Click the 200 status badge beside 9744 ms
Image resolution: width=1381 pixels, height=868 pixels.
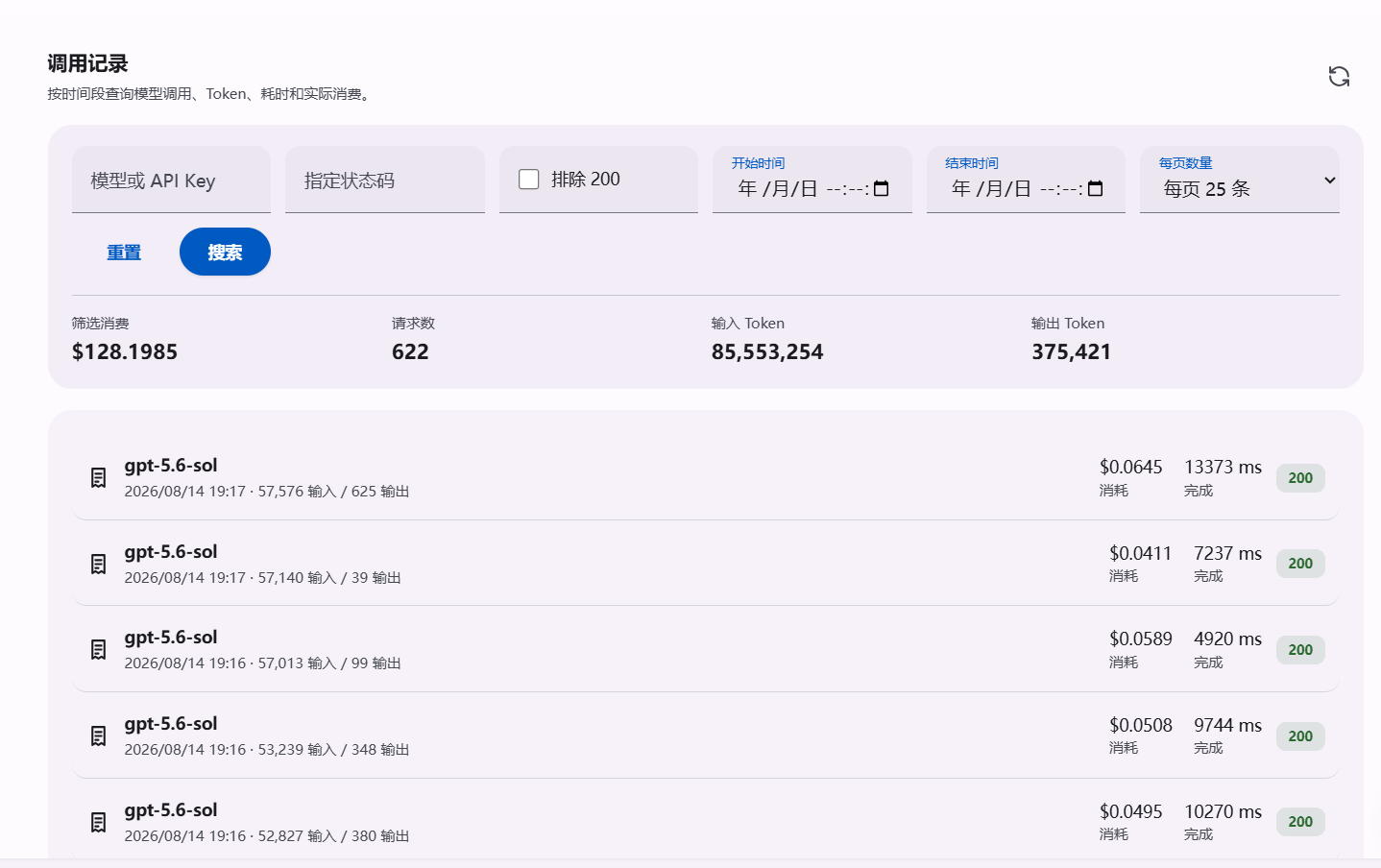click(x=1300, y=736)
